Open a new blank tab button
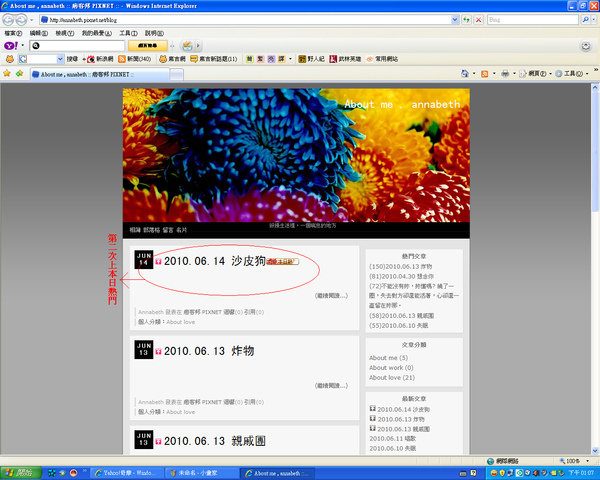Screen dimensions: 600x480 [x=176, y=75]
